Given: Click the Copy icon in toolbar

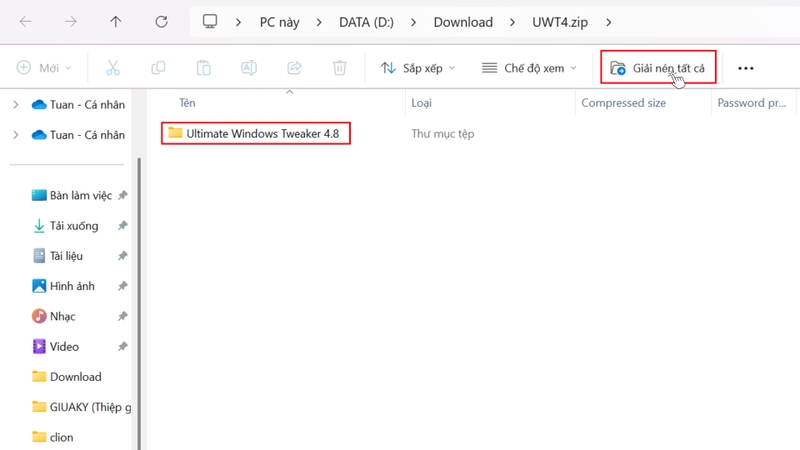Looking at the screenshot, I should (158, 68).
